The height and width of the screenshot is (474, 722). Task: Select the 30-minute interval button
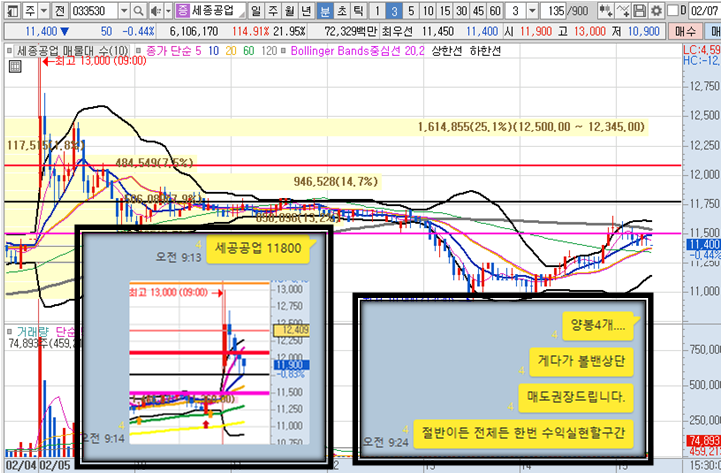(x=462, y=10)
